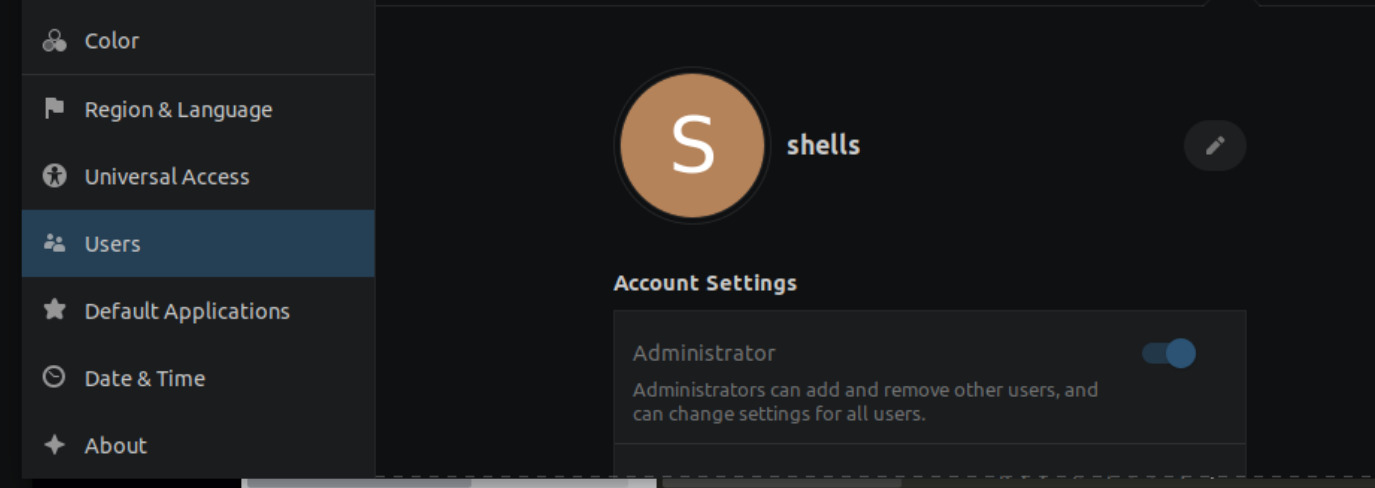Go to Region & Language settings
This screenshot has height=488, width=1375.
tap(178, 110)
